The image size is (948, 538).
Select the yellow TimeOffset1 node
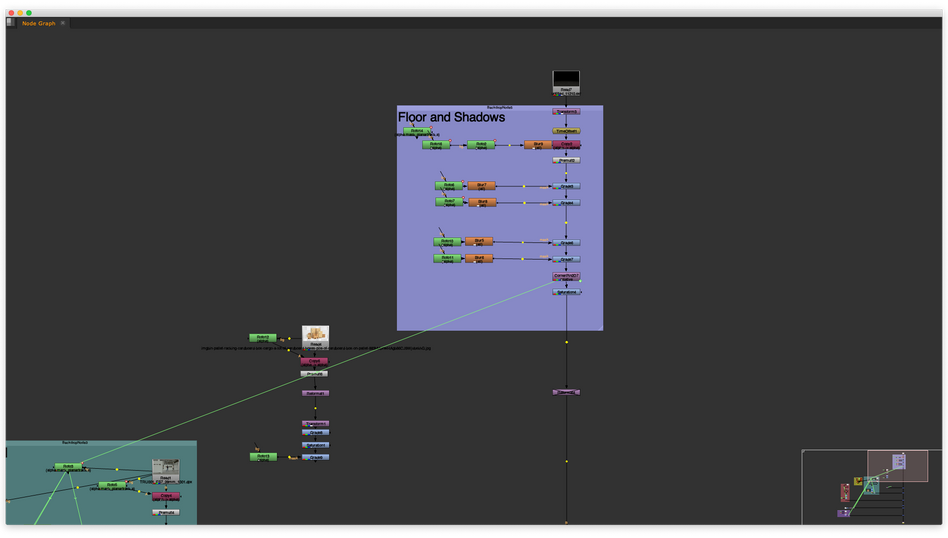coord(567,131)
